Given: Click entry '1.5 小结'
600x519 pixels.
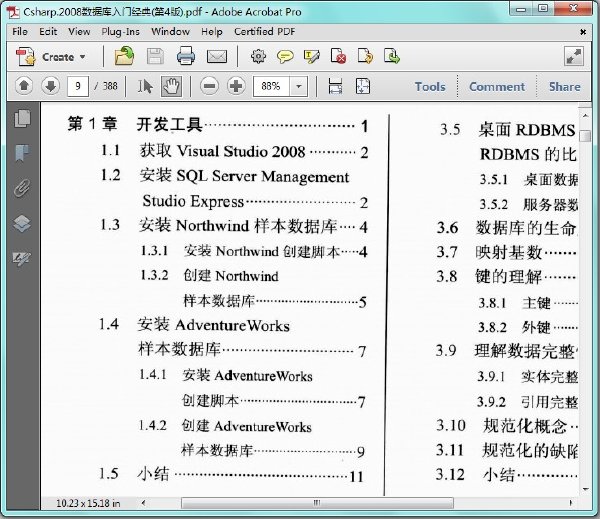Looking at the screenshot, I should [x=134, y=474].
